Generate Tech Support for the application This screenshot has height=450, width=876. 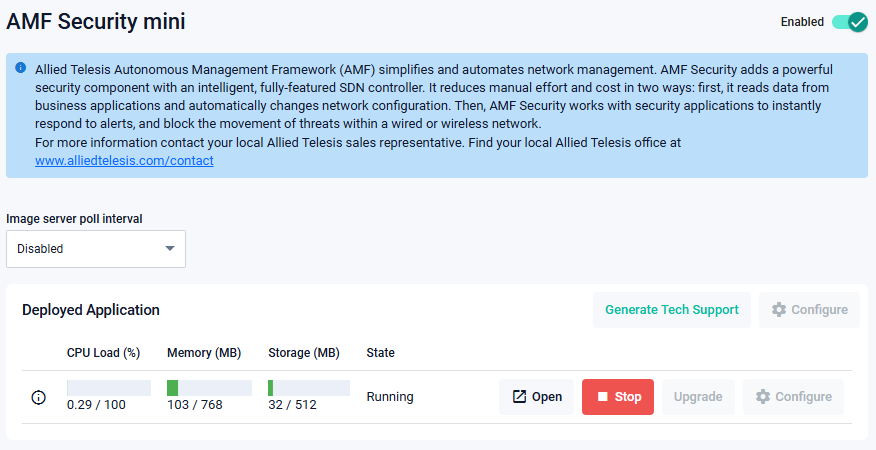click(672, 310)
